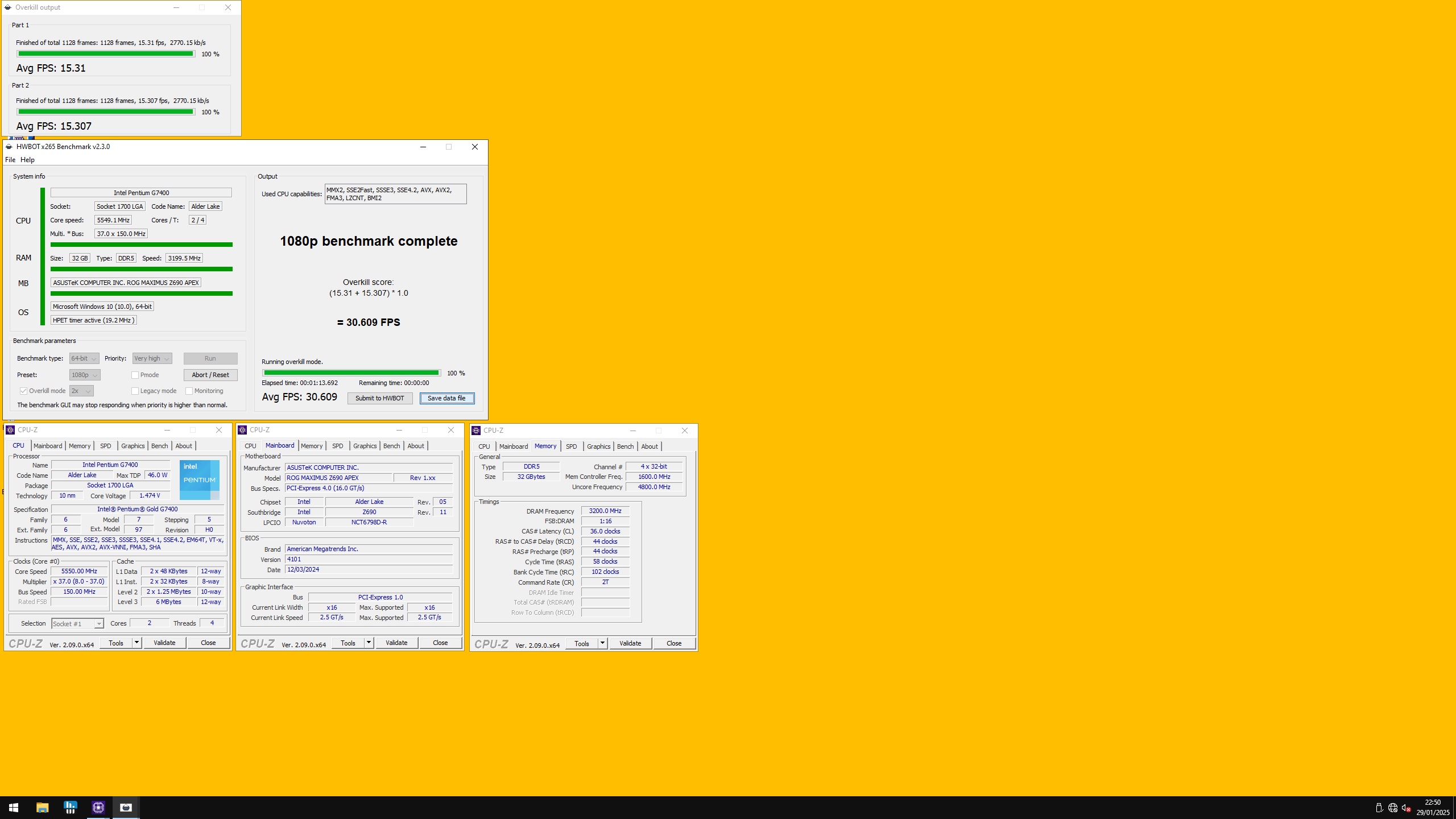Open the Priority Very high dropdown
1456x819 pixels.
coord(152,358)
